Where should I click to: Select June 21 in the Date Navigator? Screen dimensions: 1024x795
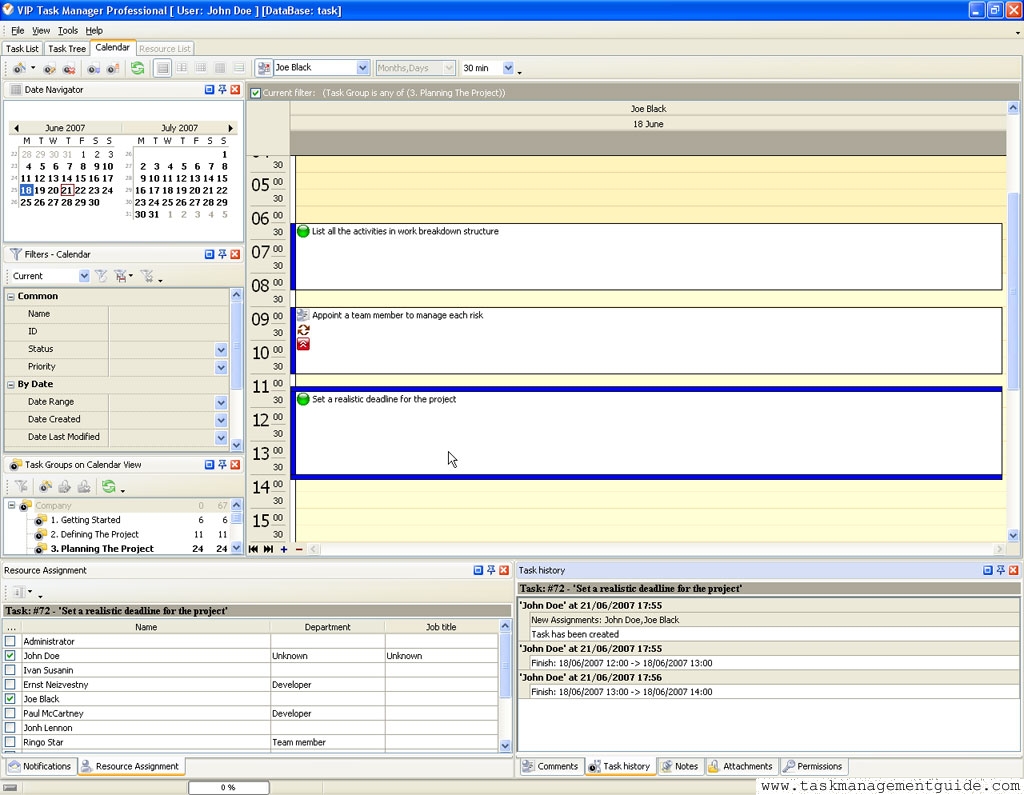(66, 190)
